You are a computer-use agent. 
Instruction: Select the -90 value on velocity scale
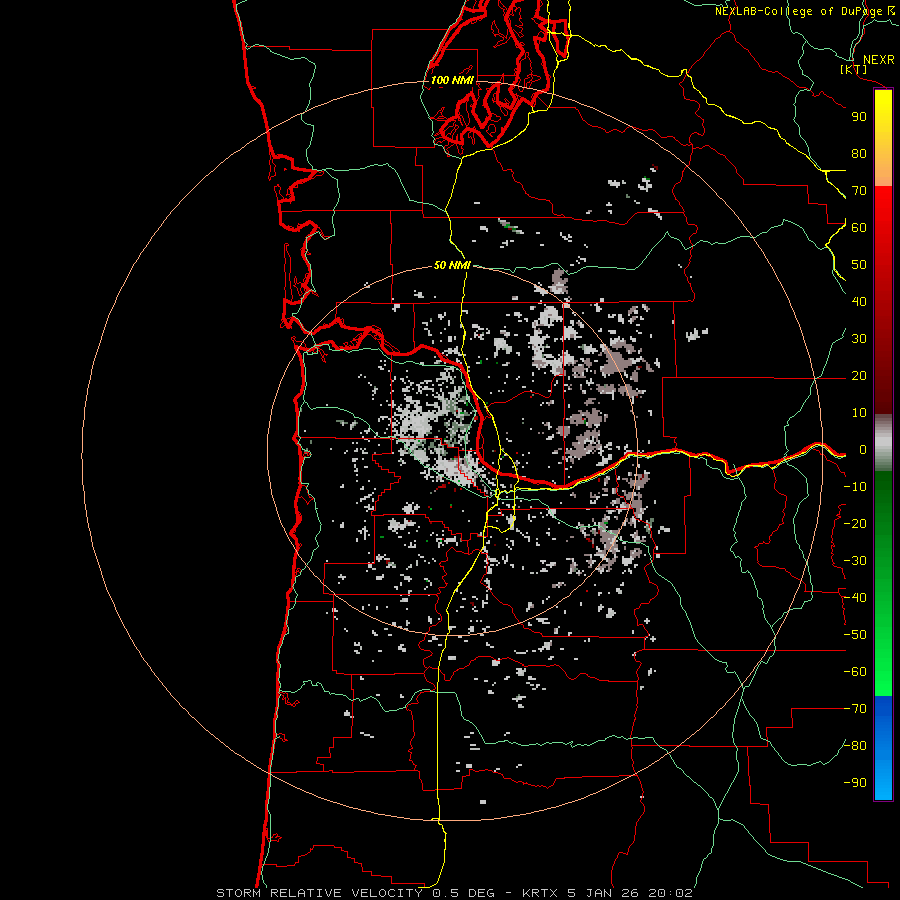(855, 783)
